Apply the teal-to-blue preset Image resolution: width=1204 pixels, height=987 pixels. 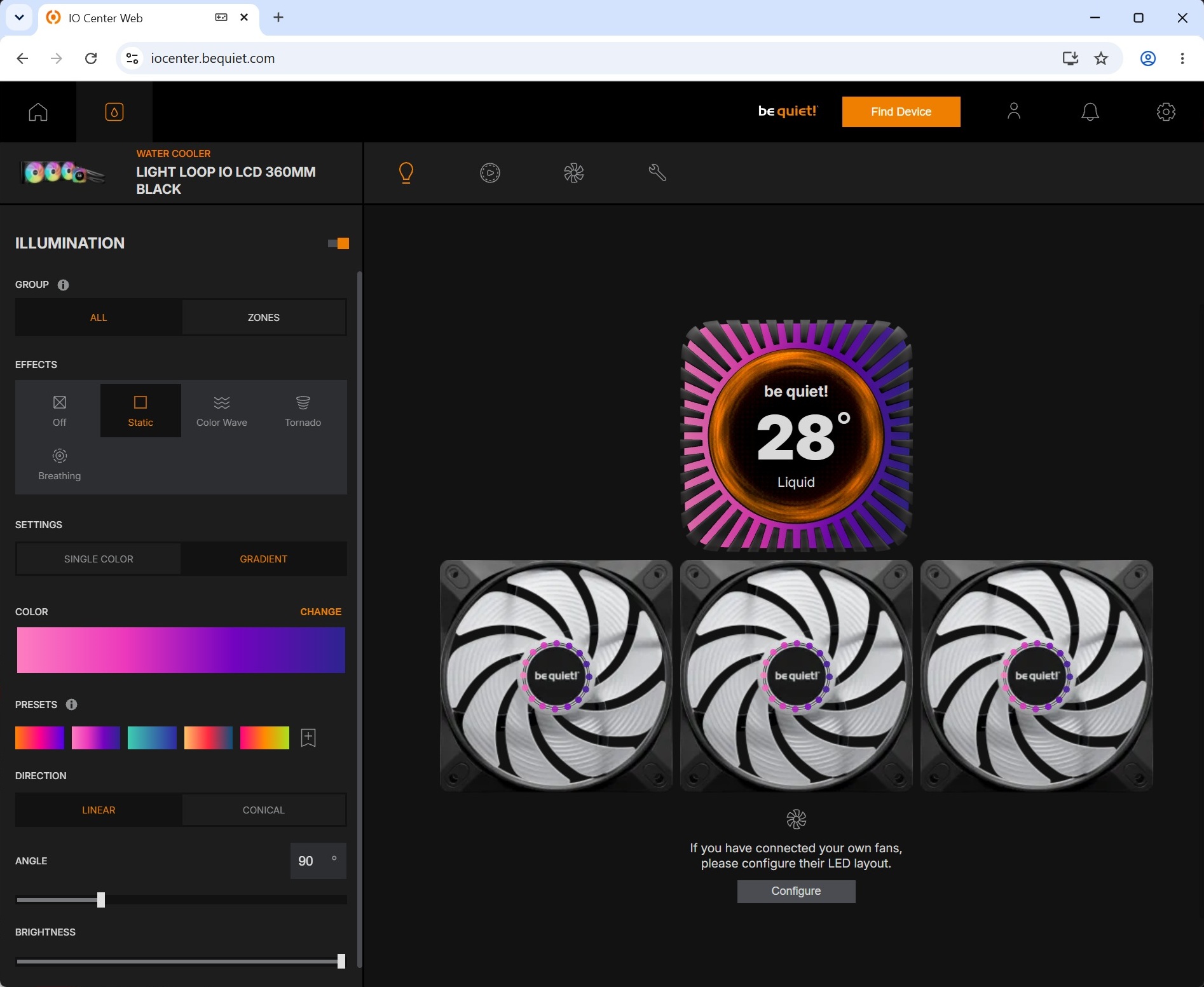[152, 738]
